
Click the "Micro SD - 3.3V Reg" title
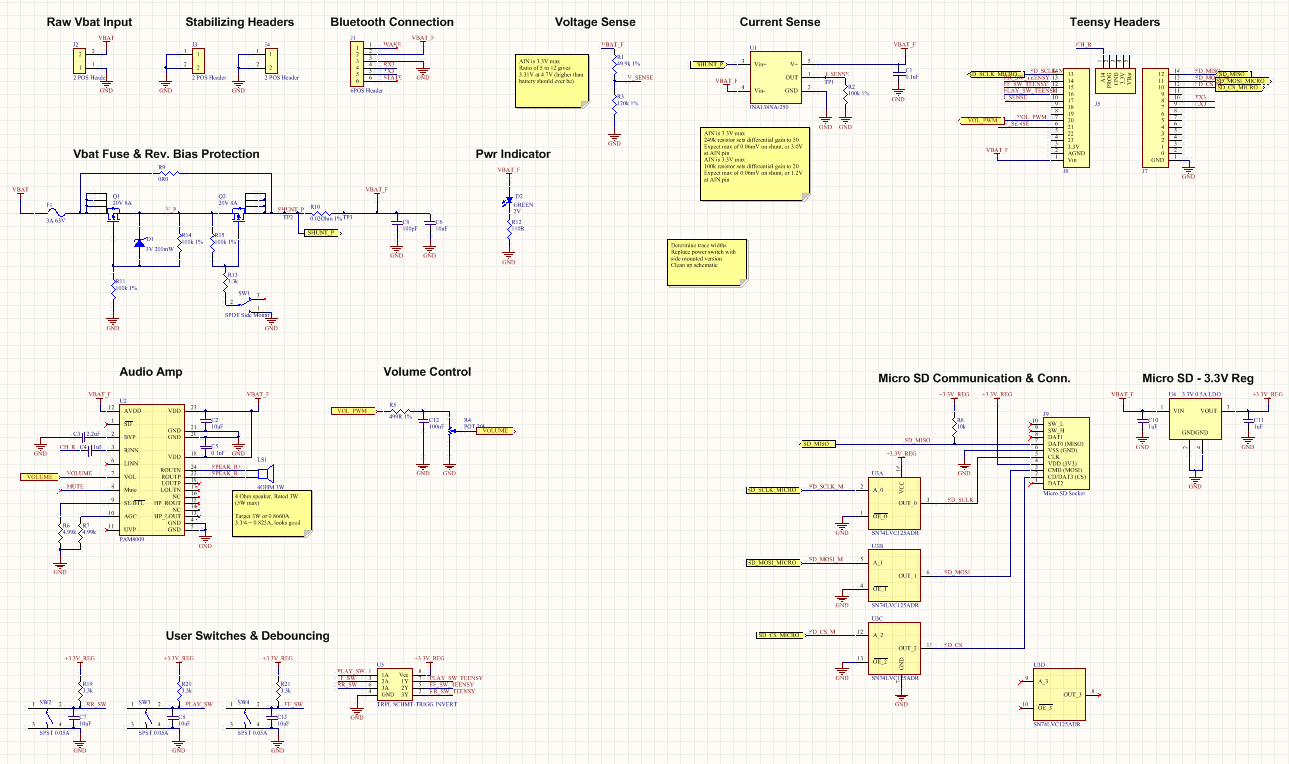(1197, 378)
